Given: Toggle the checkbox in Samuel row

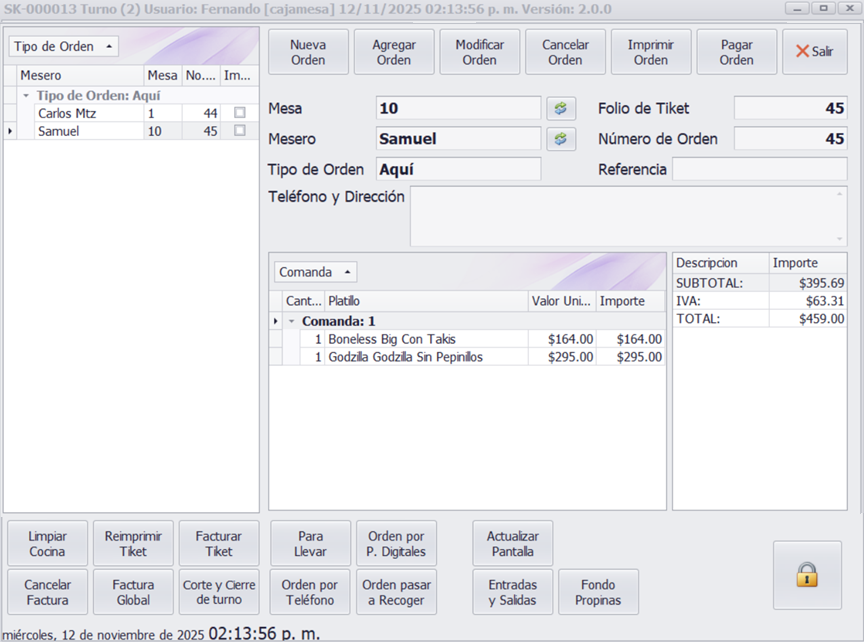Looking at the screenshot, I should click(x=239, y=131).
